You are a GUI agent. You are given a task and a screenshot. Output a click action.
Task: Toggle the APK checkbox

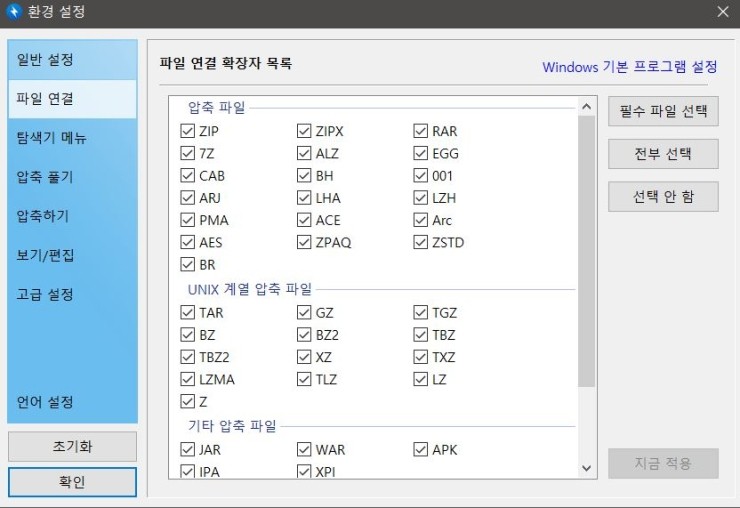(x=420, y=449)
